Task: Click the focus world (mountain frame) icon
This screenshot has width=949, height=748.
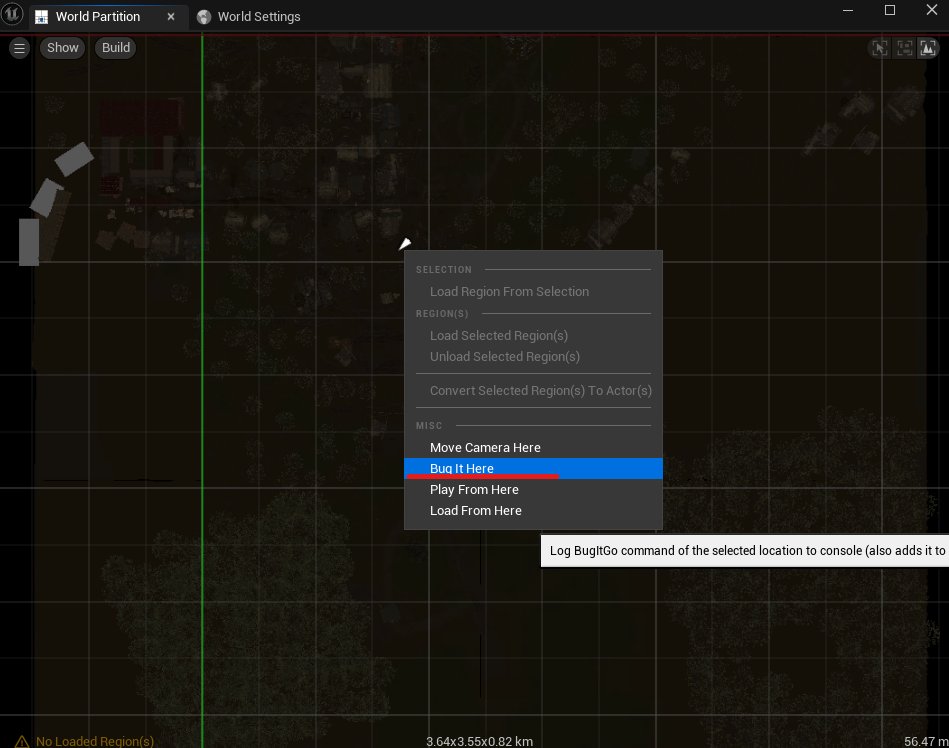Action: pos(928,48)
